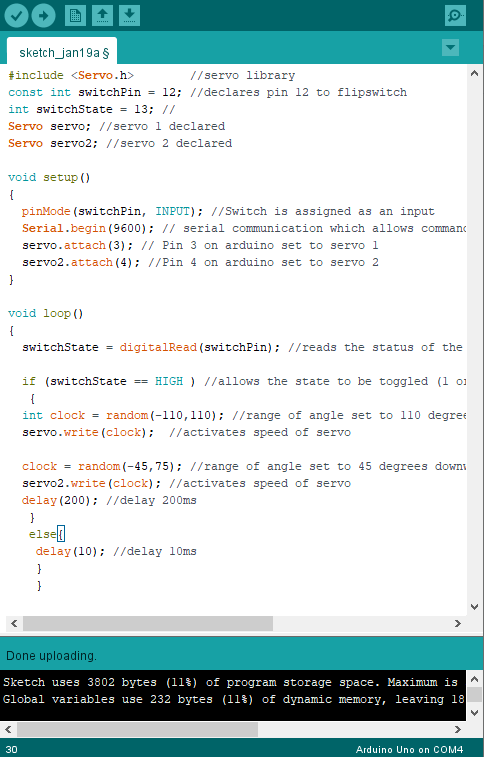Image resolution: width=484 pixels, height=757 pixels.
Task: Click console scrollbar up arrow
Action: click(x=474, y=679)
